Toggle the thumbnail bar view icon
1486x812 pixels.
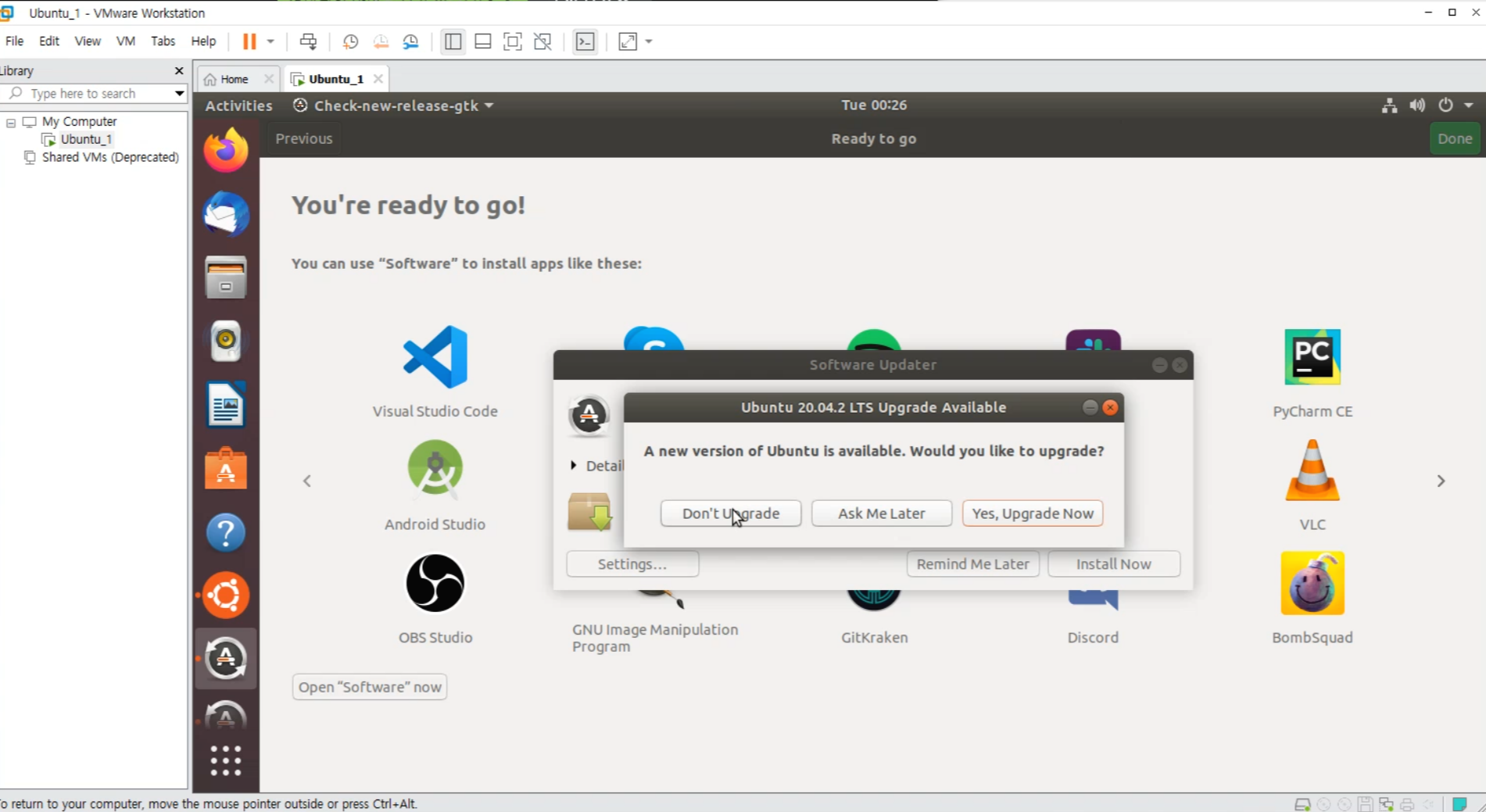pyautogui.click(x=483, y=41)
